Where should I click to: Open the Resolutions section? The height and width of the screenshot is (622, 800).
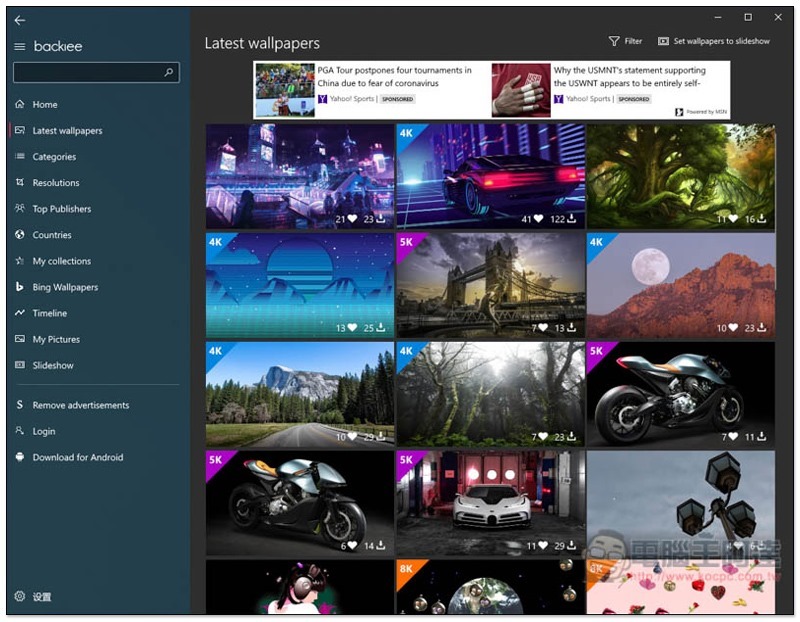(55, 183)
